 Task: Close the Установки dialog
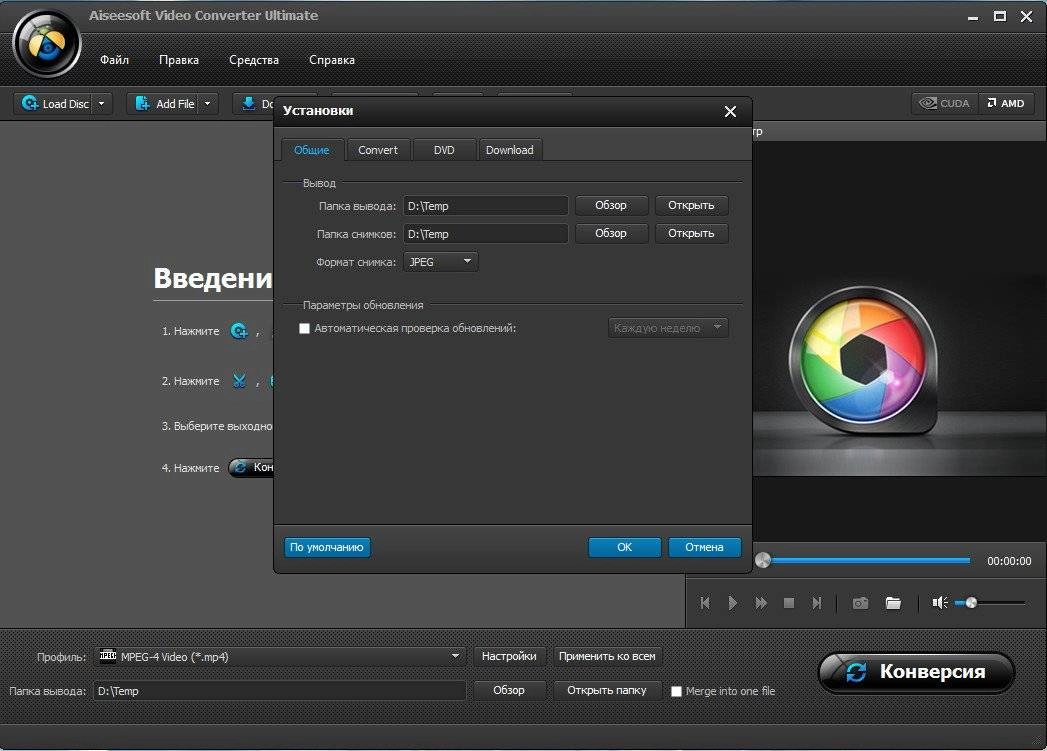[730, 111]
